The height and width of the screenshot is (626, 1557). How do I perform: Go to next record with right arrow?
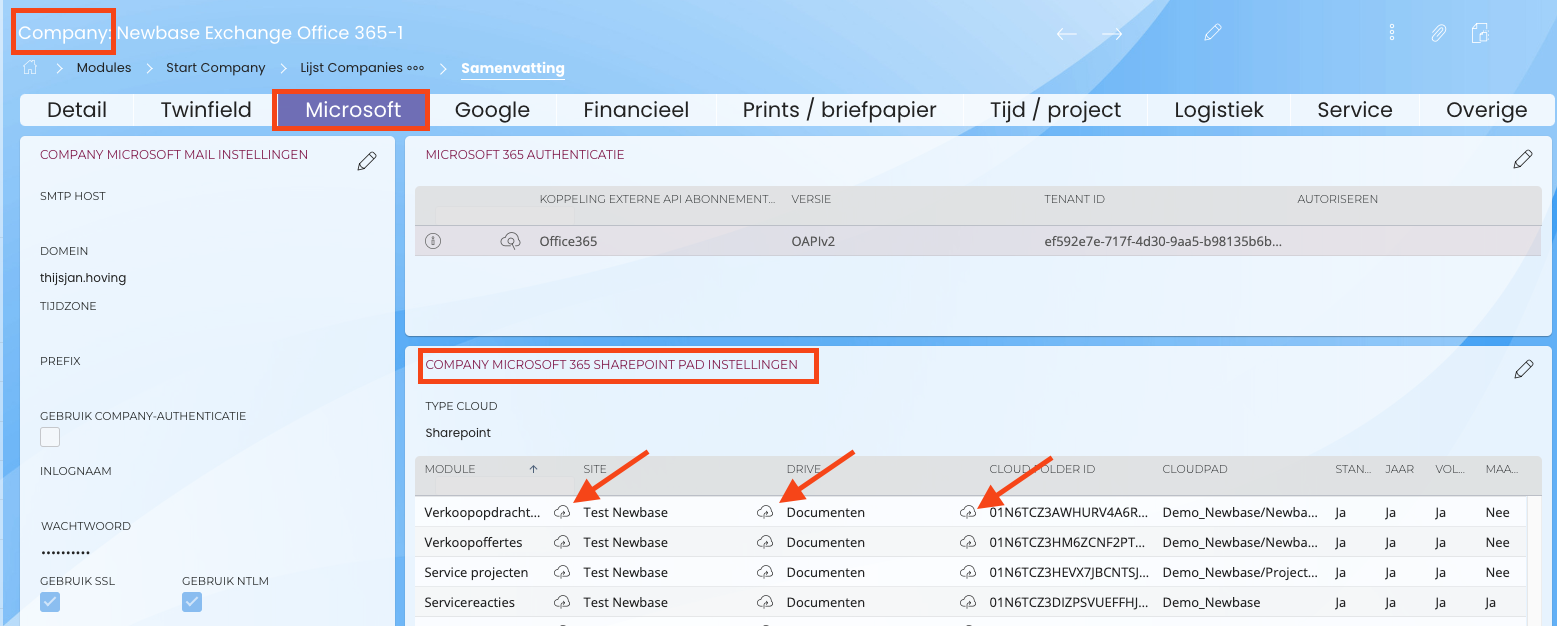1112,33
